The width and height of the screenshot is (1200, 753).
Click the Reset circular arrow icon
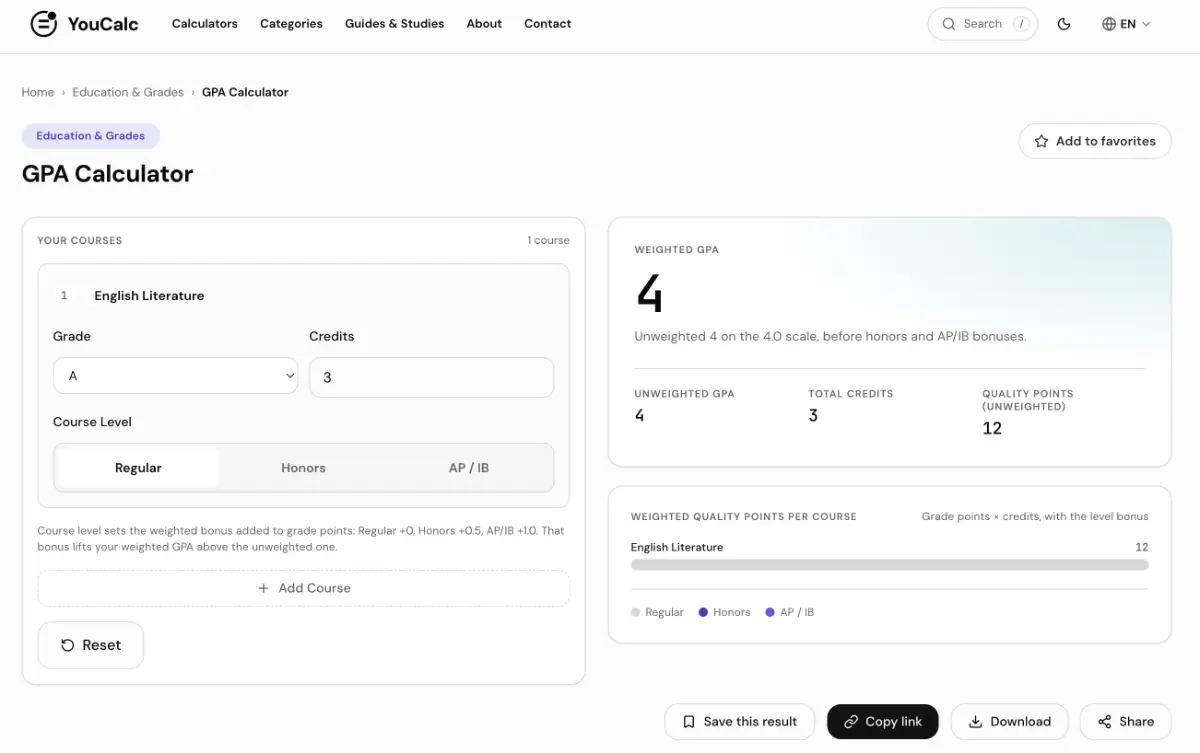coord(68,645)
